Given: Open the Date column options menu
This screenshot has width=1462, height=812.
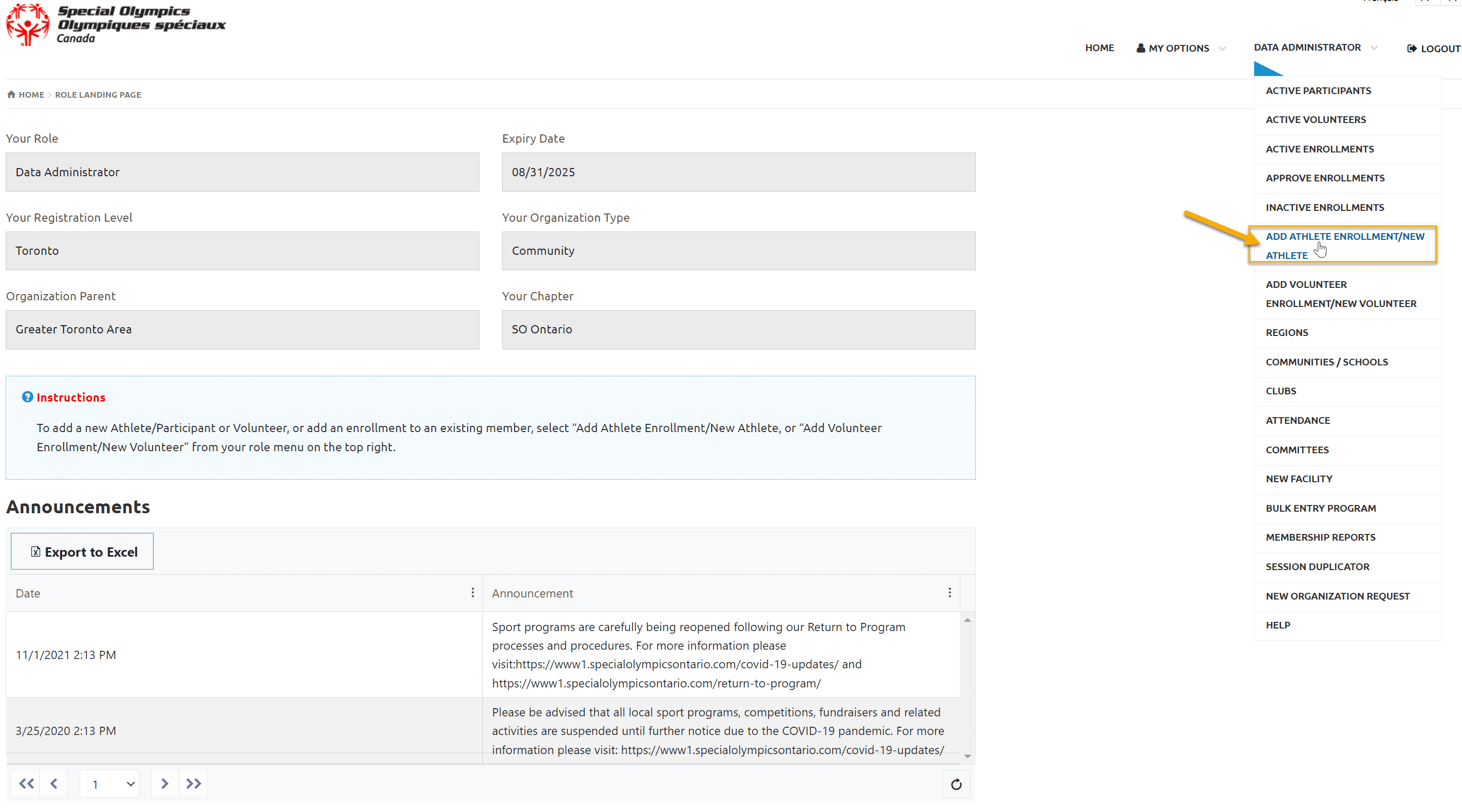Looking at the screenshot, I should [472, 592].
